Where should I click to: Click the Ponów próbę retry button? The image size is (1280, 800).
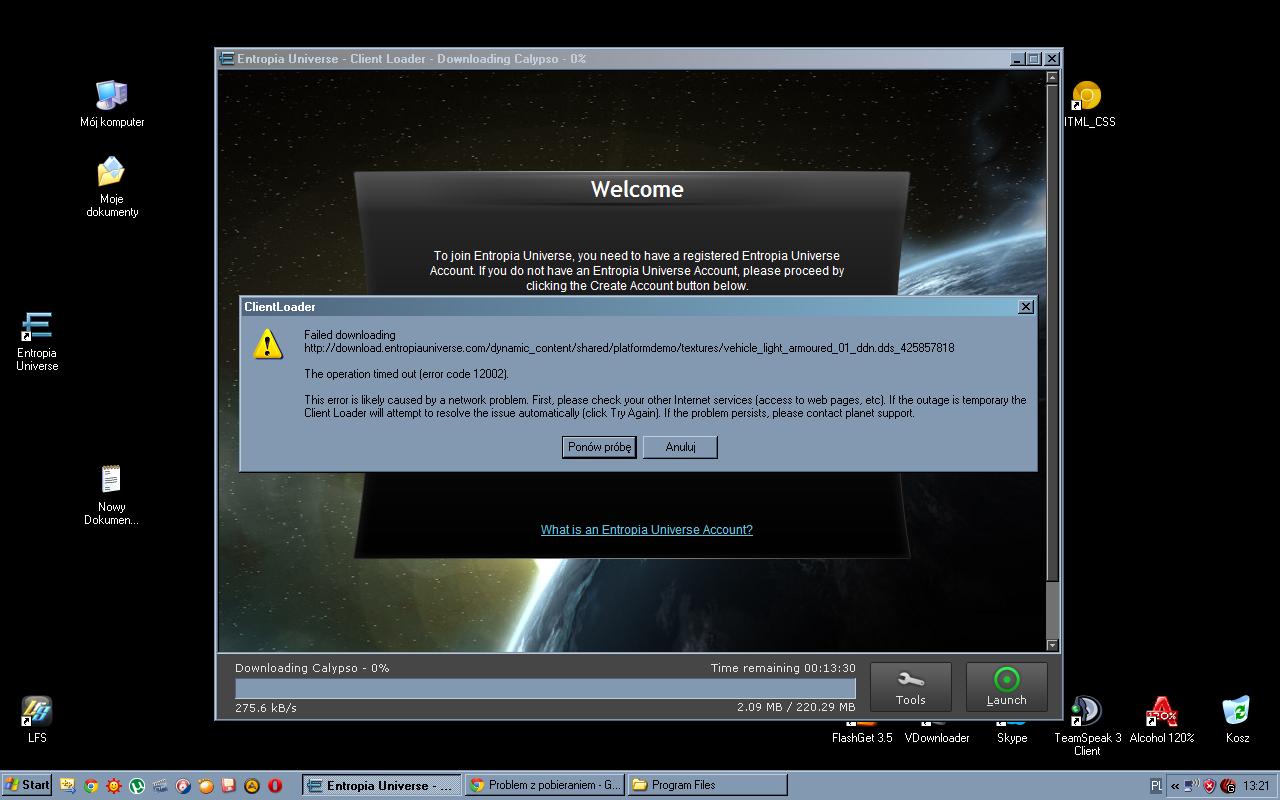pos(599,447)
